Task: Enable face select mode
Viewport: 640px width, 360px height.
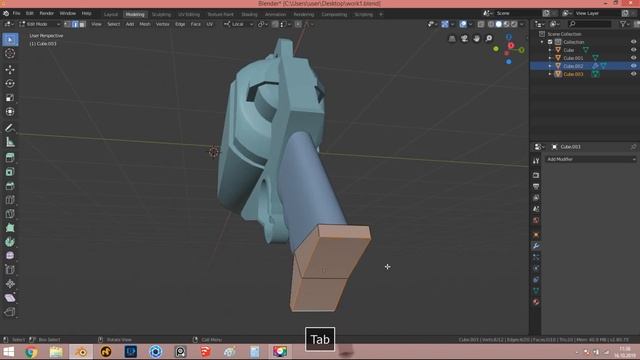Action: click(82, 24)
